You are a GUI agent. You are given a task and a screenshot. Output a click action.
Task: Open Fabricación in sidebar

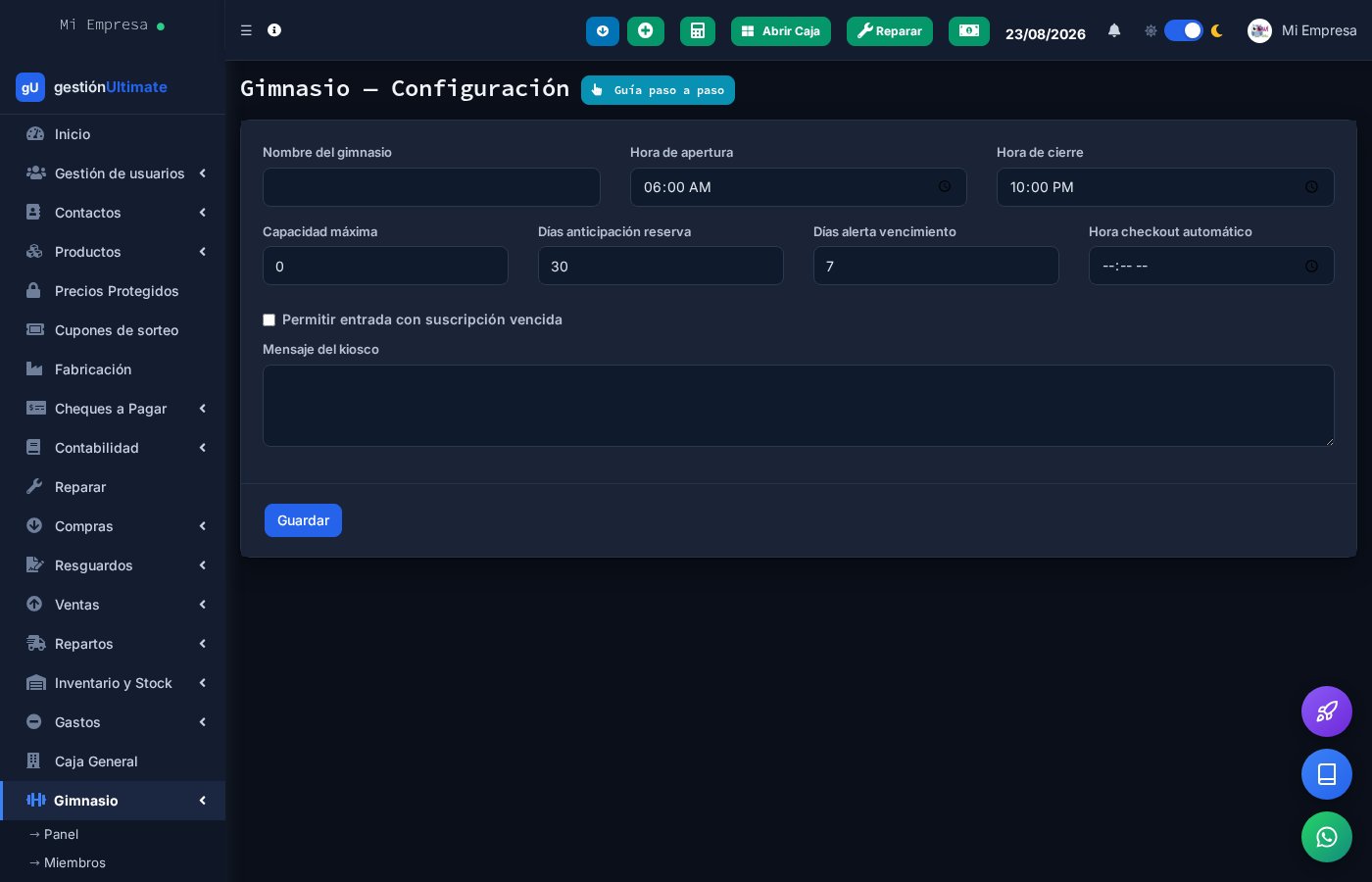point(113,369)
